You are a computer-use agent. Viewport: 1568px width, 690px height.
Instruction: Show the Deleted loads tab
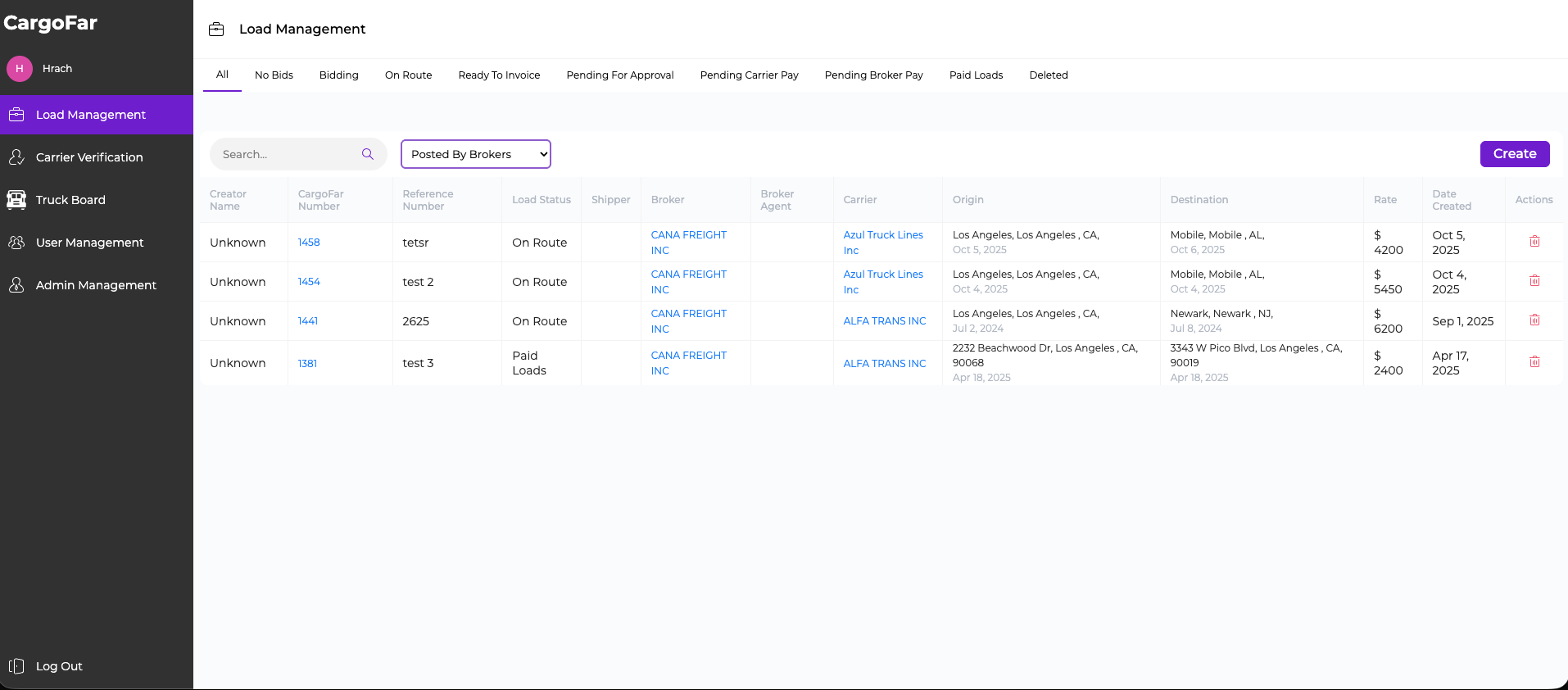(x=1048, y=75)
